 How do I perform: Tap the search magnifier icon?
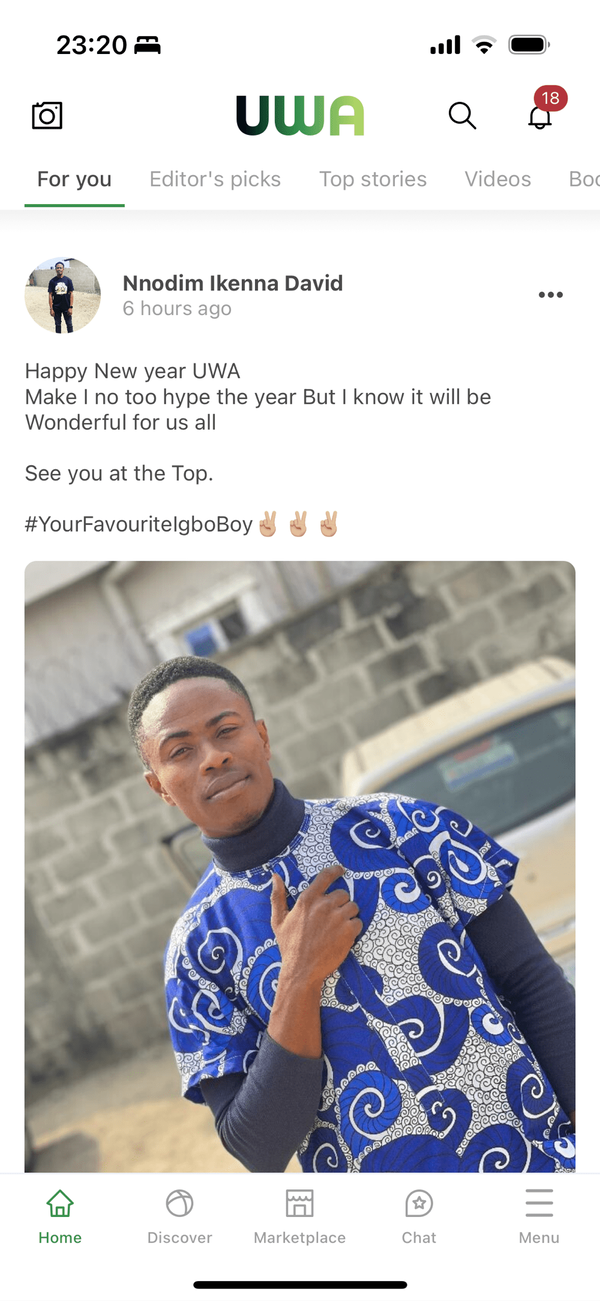(x=462, y=116)
